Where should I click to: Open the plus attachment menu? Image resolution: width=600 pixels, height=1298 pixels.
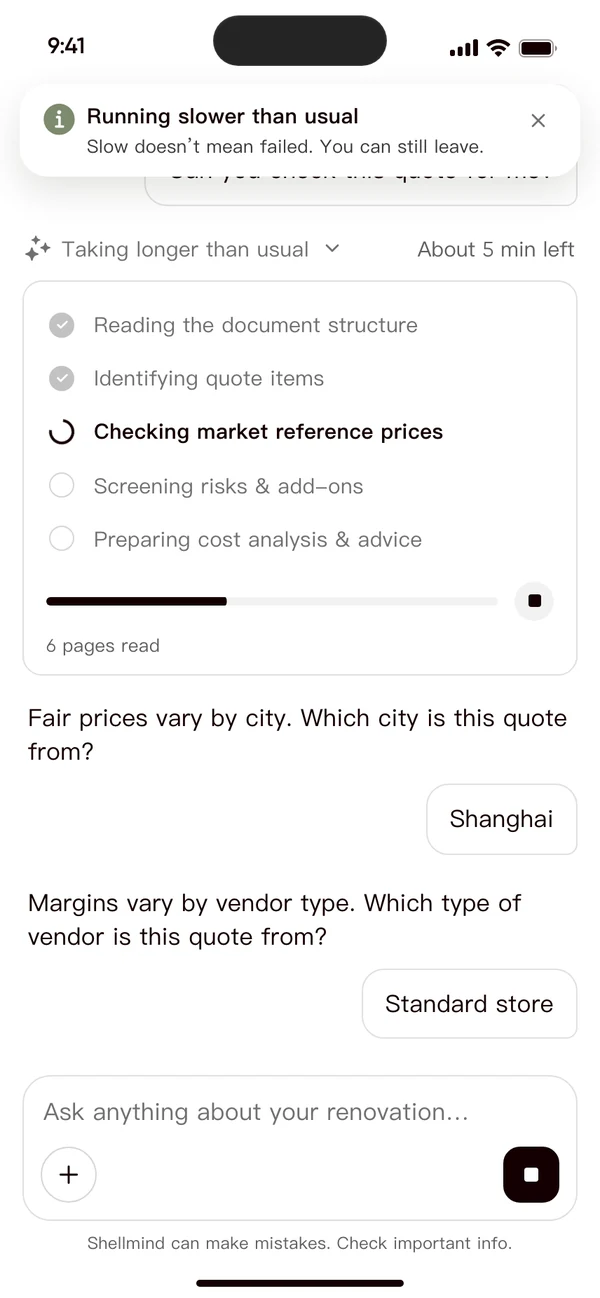(x=69, y=1174)
